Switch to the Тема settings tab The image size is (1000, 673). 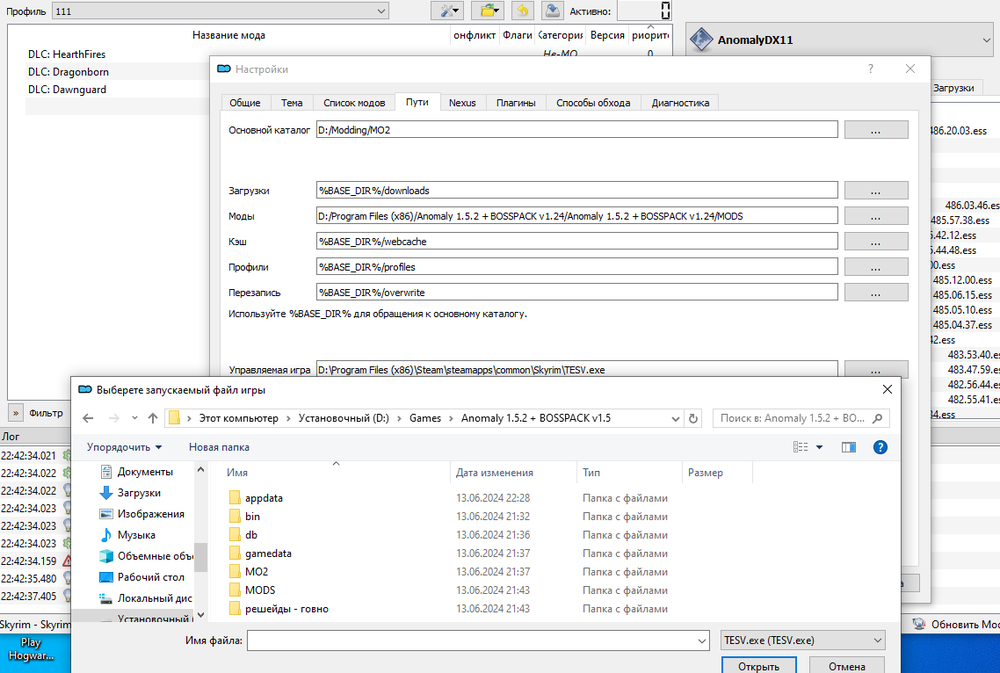(291, 103)
